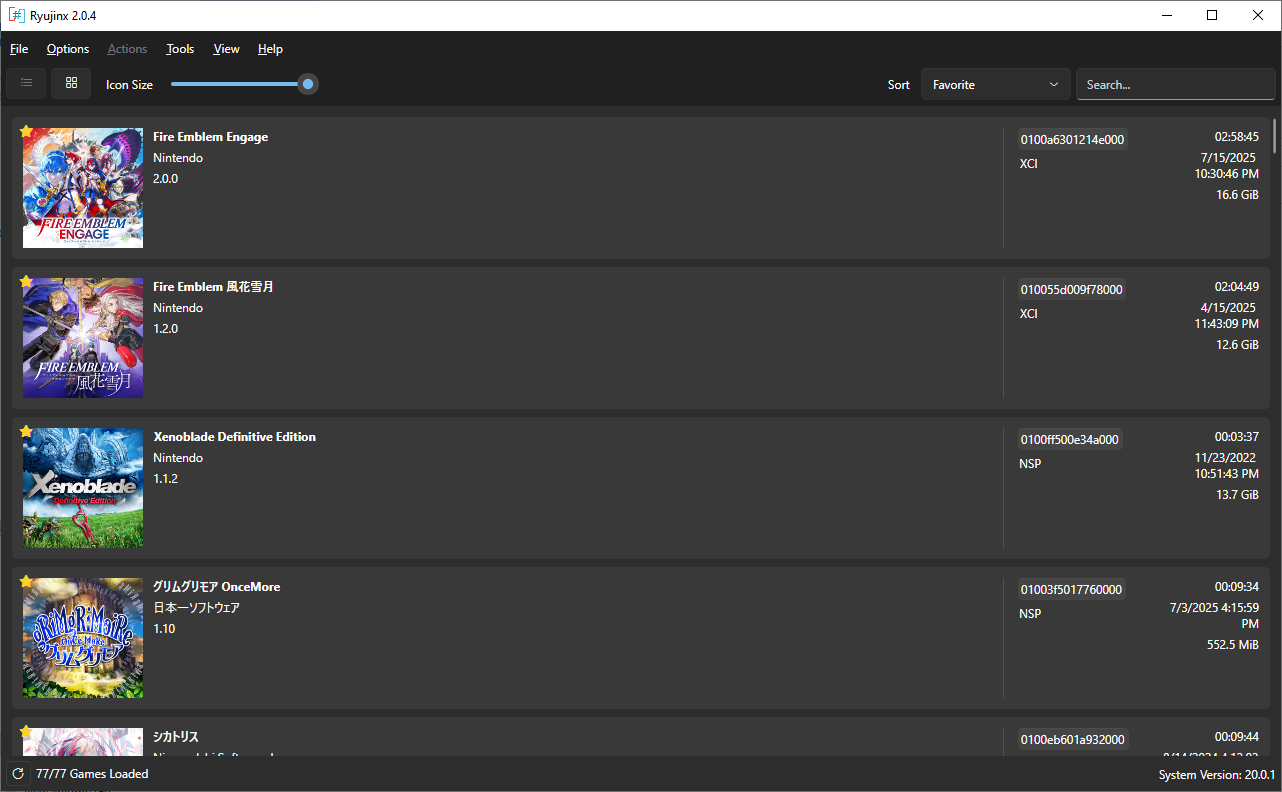Click title ID 010055d009f78000

[x=1072, y=289]
